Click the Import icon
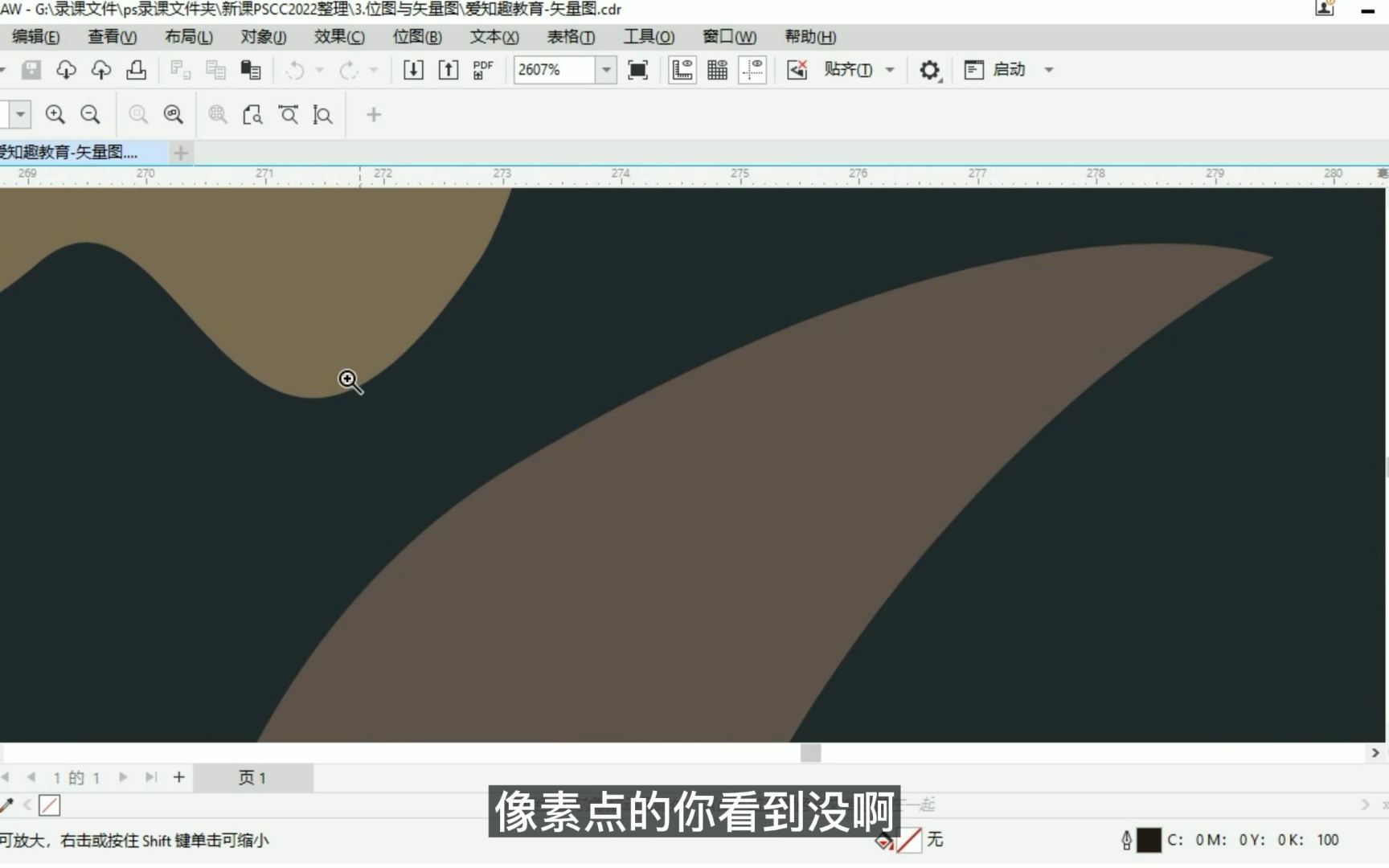Screen dimensions: 1389x868 [413, 70]
